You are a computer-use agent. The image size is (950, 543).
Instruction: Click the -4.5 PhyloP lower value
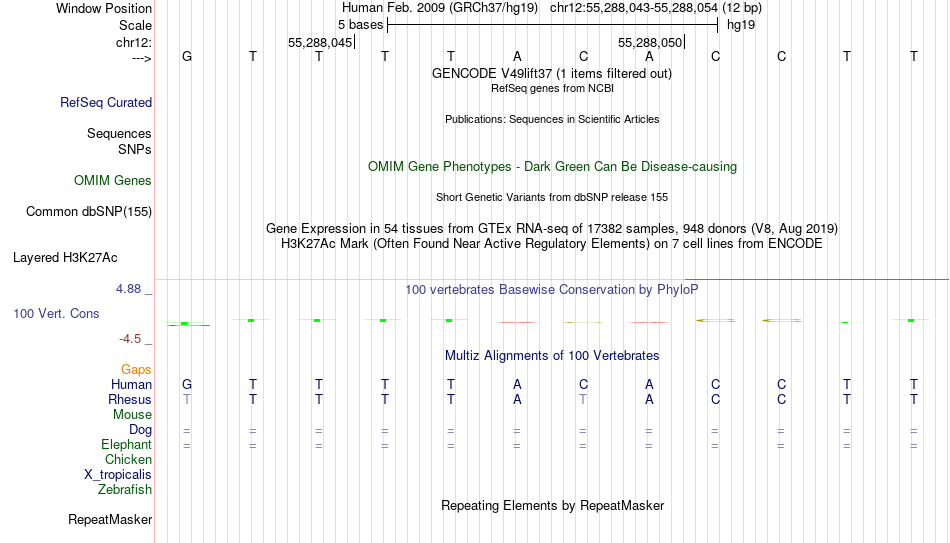click(130, 339)
